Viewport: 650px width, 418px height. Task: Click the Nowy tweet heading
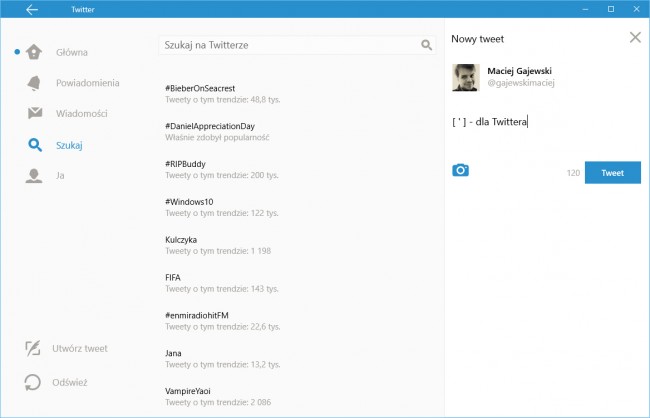pyautogui.click(x=478, y=39)
